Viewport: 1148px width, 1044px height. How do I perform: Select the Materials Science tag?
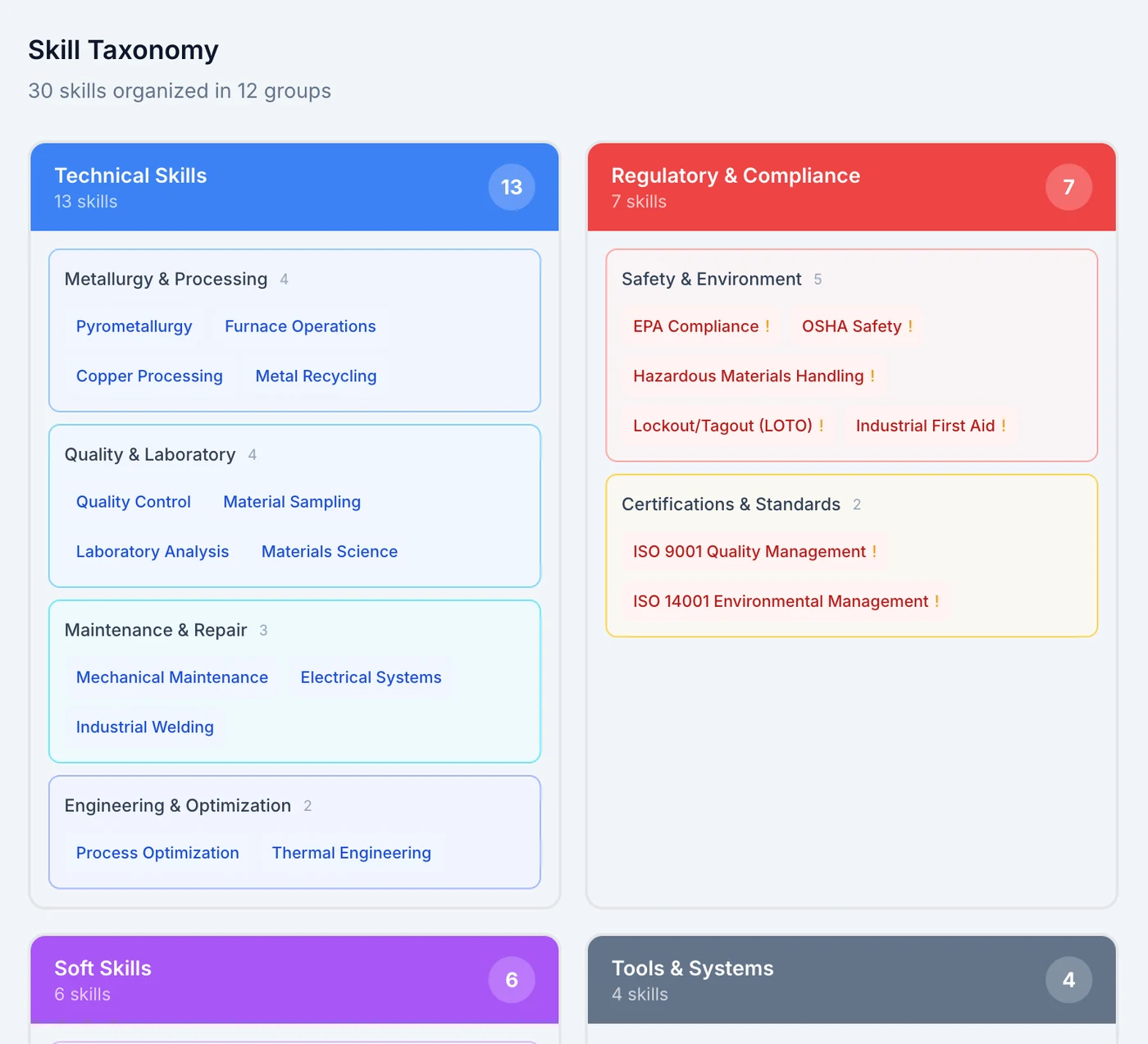330,552
